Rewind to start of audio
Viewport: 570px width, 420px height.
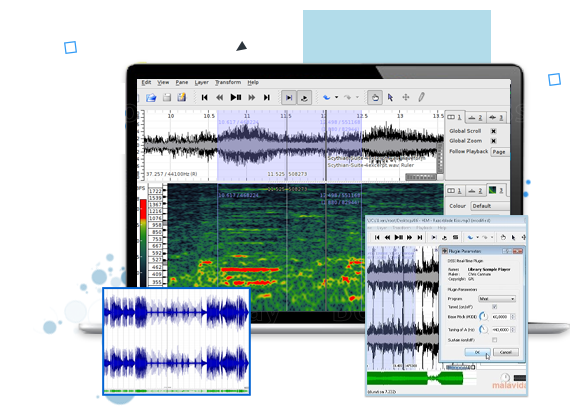(205, 97)
